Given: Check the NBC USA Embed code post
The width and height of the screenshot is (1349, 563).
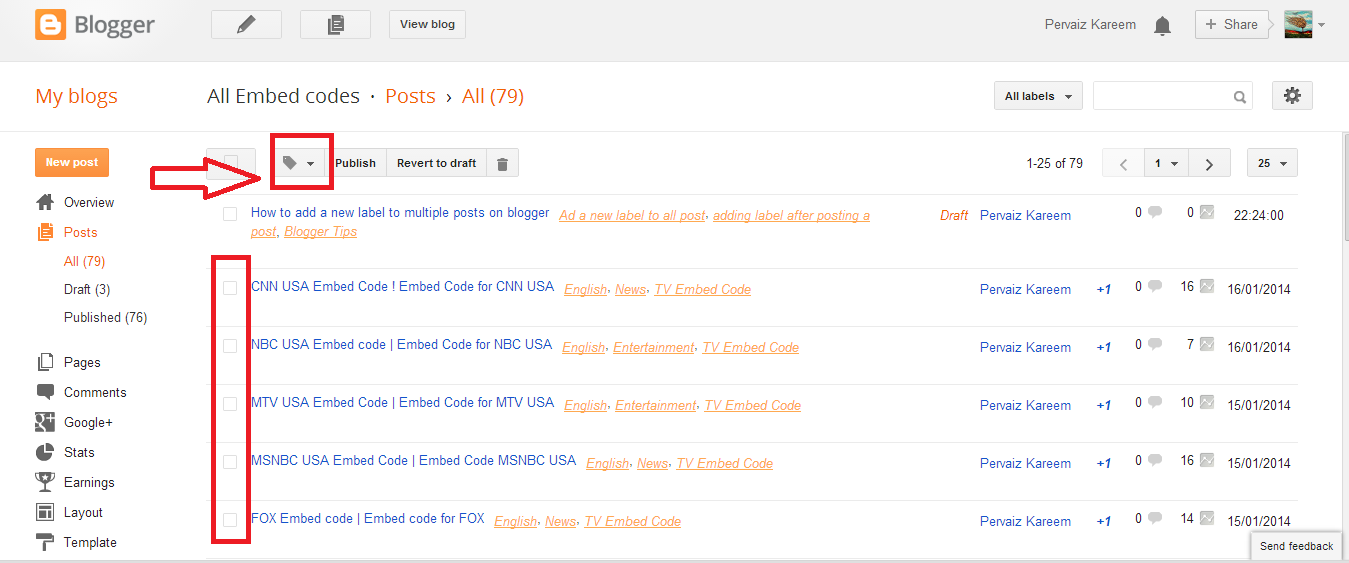Looking at the screenshot, I should (230, 346).
